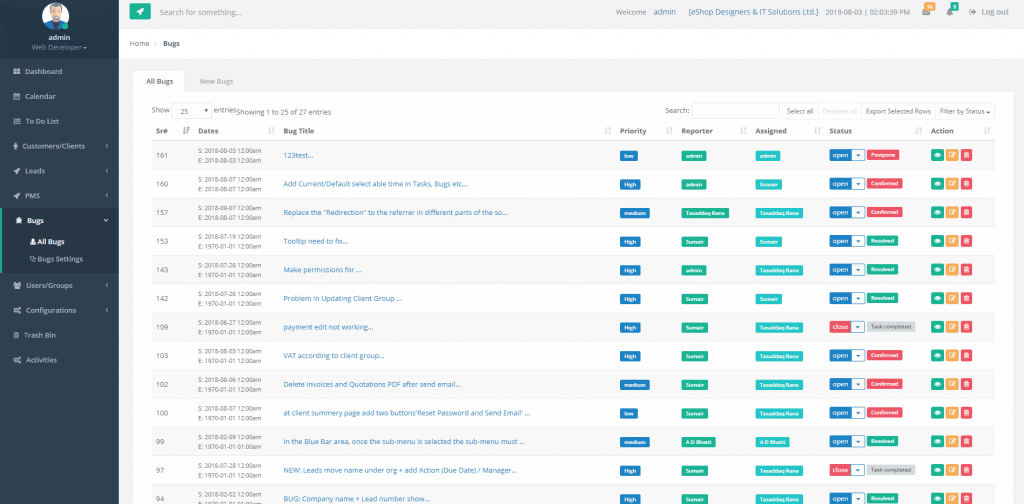Open Calendar in the sidebar menu
Image resolution: width=1024 pixels, height=504 pixels.
point(40,96)
